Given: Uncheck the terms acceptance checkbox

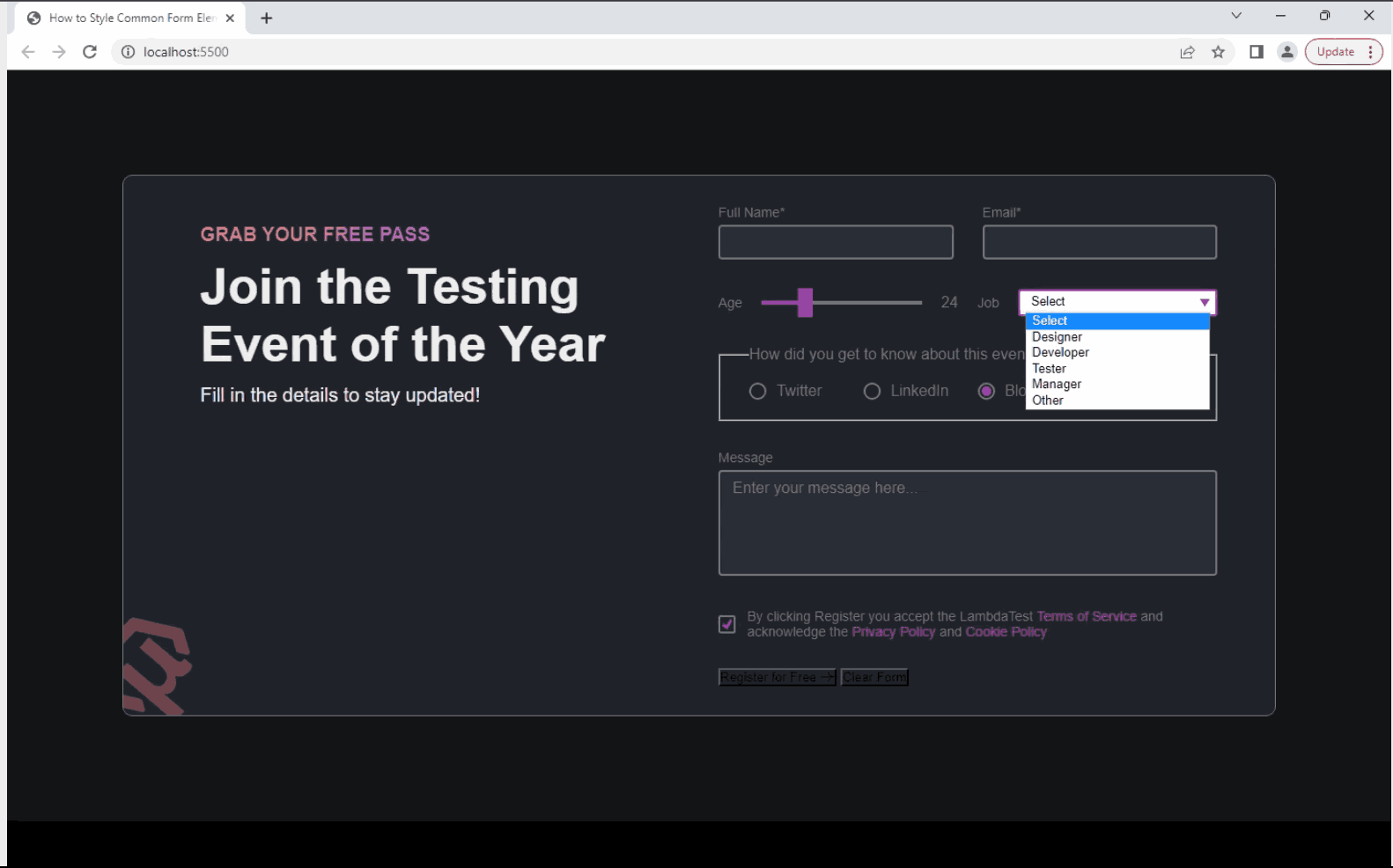Looking at the screenshot, I should (x=727, y=624).
